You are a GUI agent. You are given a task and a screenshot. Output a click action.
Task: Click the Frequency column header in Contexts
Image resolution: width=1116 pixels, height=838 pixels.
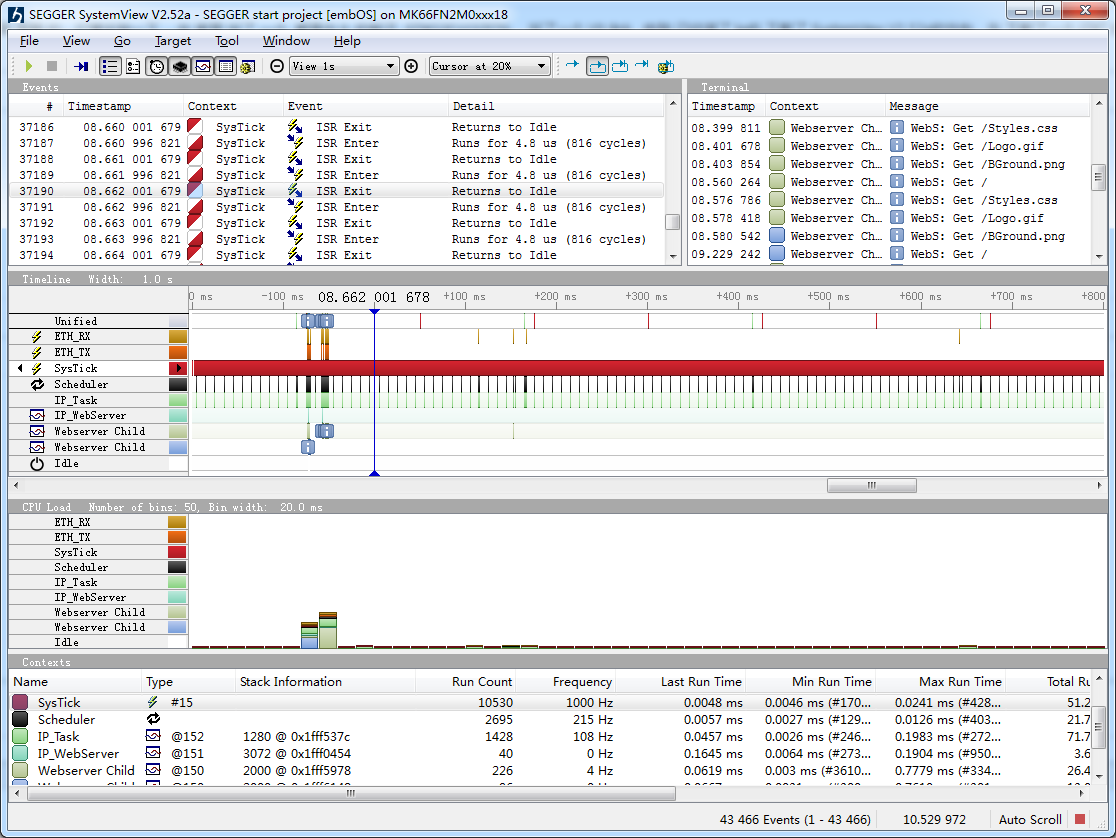(x=566, y=681)
